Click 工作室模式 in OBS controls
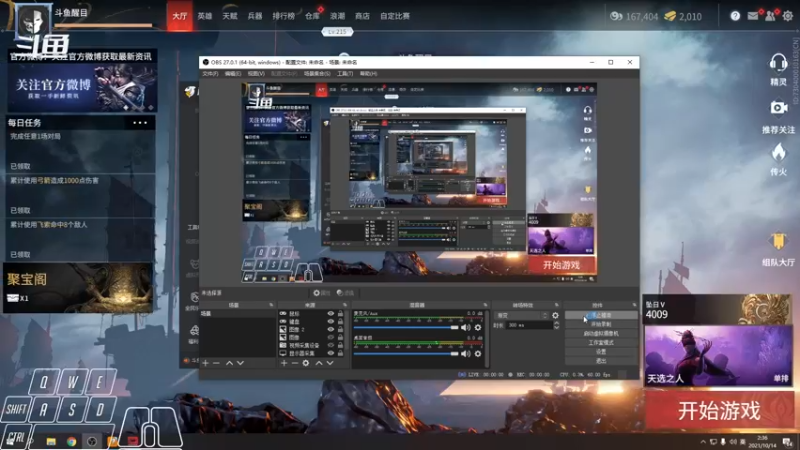 [x=601, y=343]
